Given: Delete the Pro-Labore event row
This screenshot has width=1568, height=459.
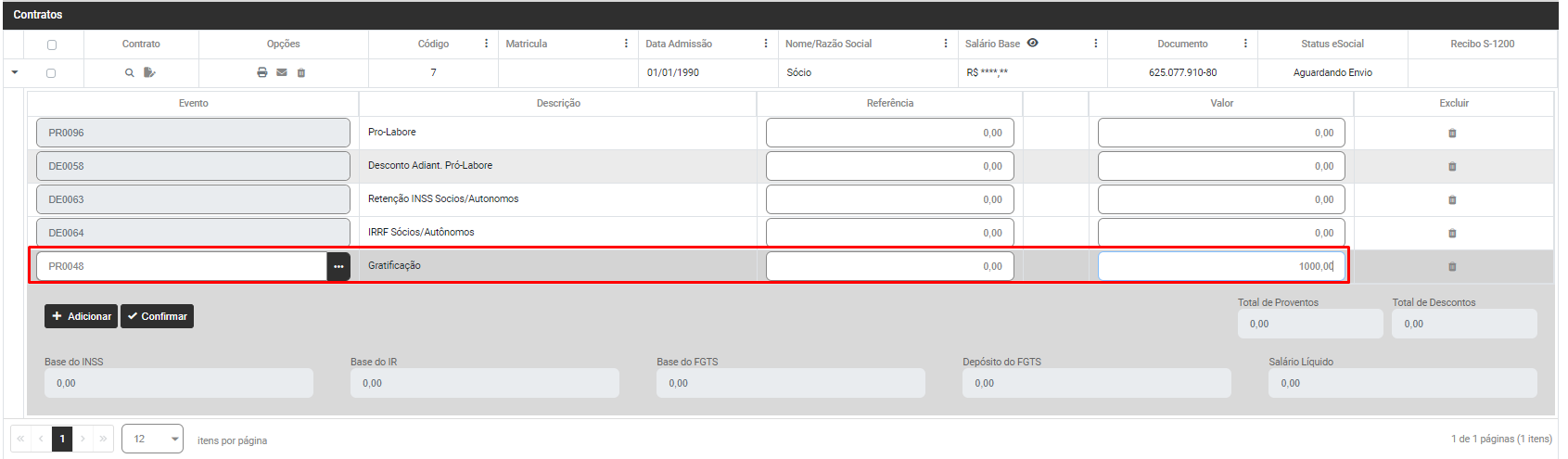Looking at the screenshot, I should pos(1452,134).
